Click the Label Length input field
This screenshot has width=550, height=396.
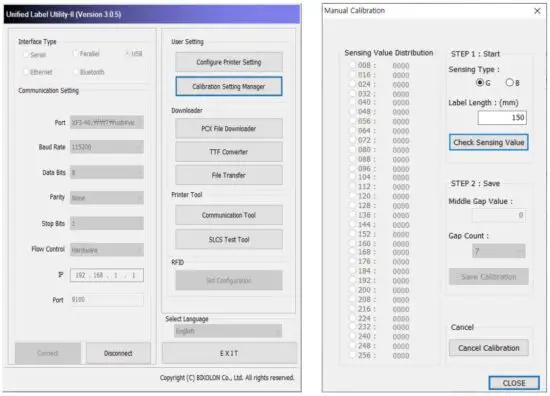[x=502, y=118]
